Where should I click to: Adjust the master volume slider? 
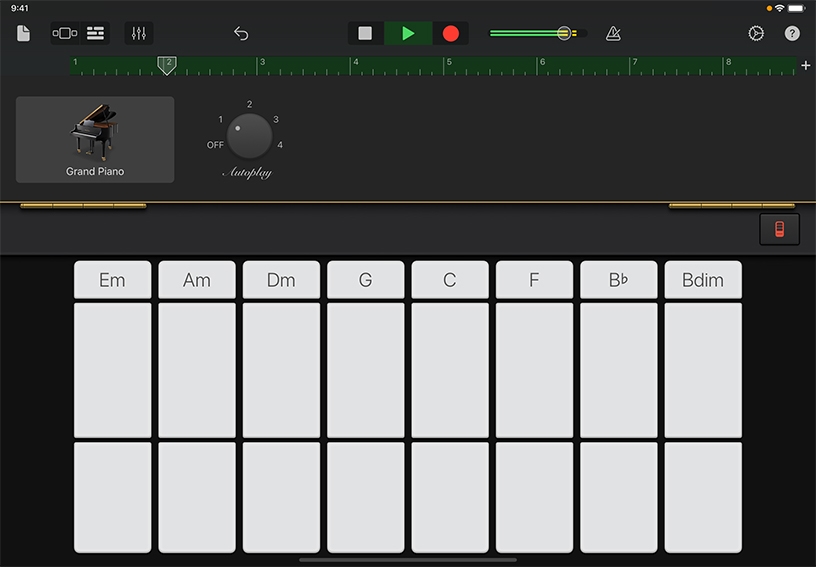(x=564, y=33)
